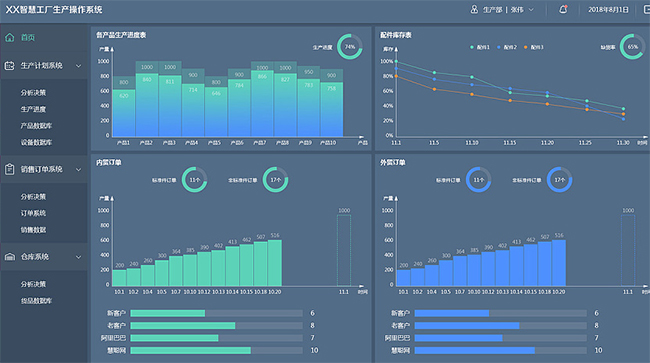The height and width of the screenshot is (363, 650).
Task: Open 生产进度 in the sidebar
Action: [x=33, y=109]
